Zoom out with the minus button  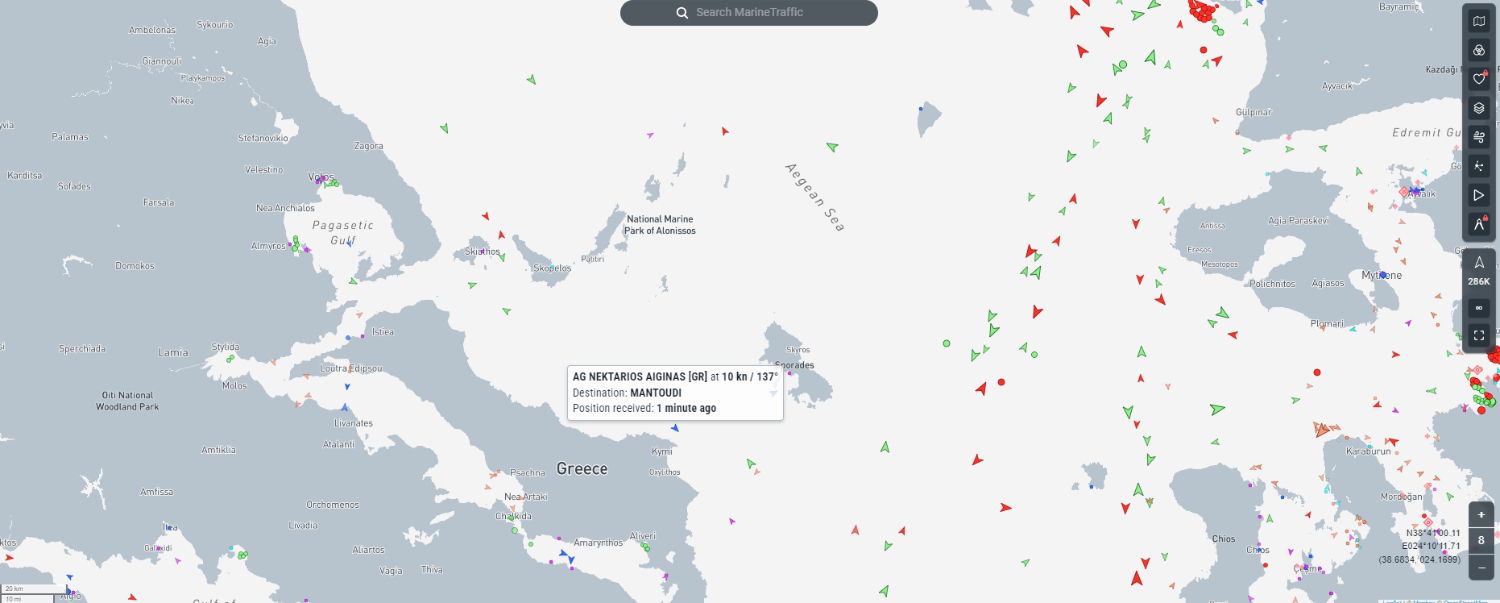[1481, 567]
